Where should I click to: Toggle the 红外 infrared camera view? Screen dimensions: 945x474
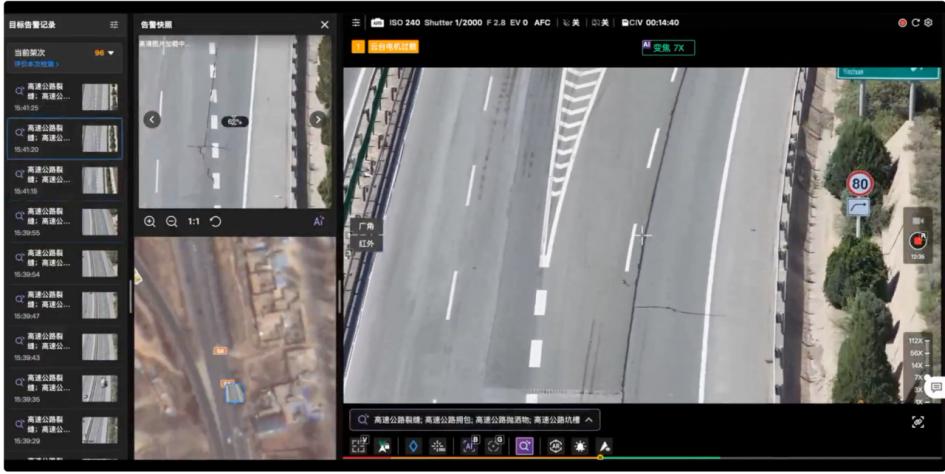(x=366, y=243)
